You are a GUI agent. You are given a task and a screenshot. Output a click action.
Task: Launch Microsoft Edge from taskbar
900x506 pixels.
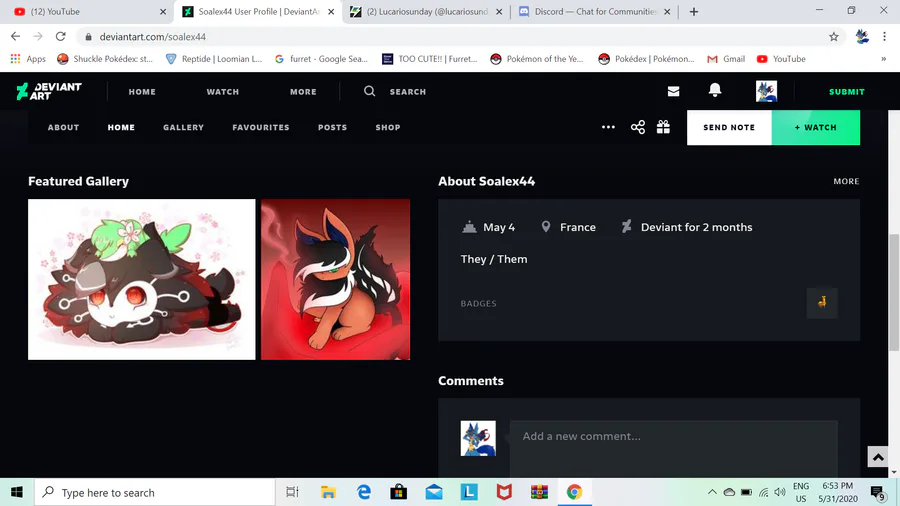[363, 492]
